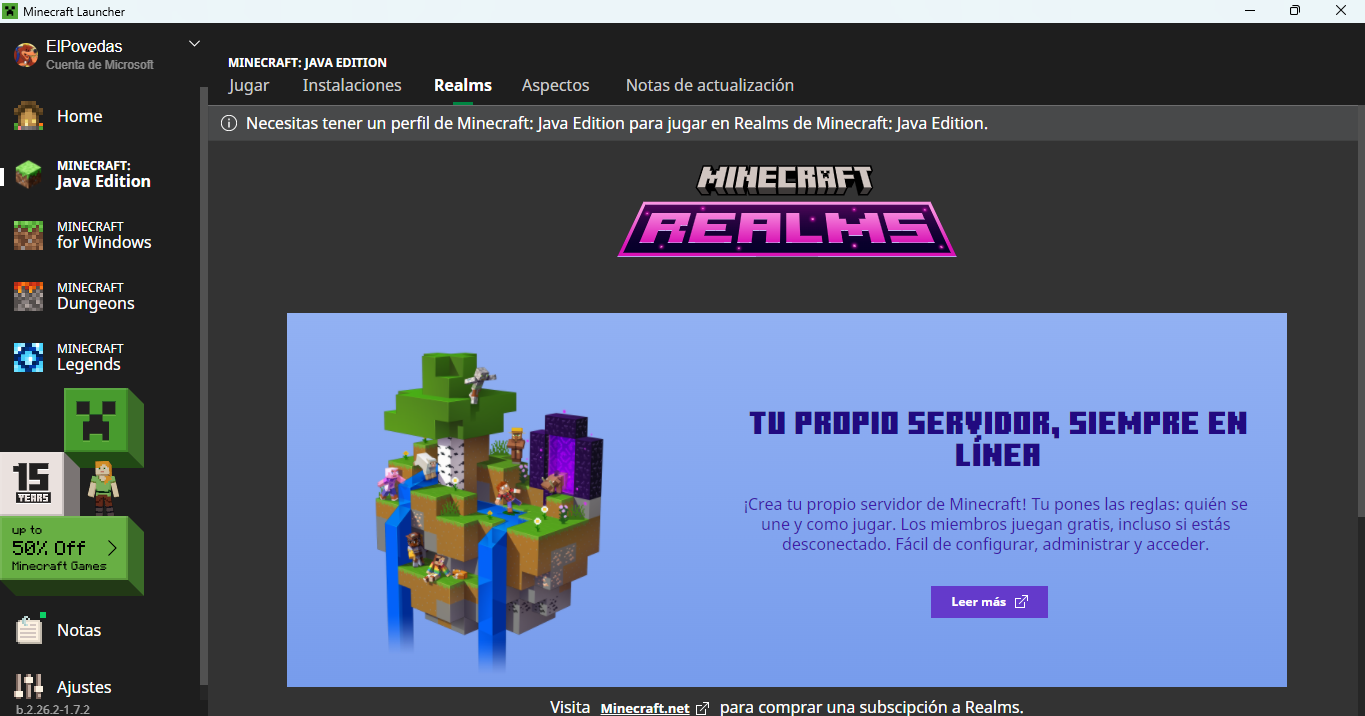Image resolution: width=1365 pixels, height=716 pixels.
Task: Click the Ajustes sliders icon
Action: click(x=28, y=687)
